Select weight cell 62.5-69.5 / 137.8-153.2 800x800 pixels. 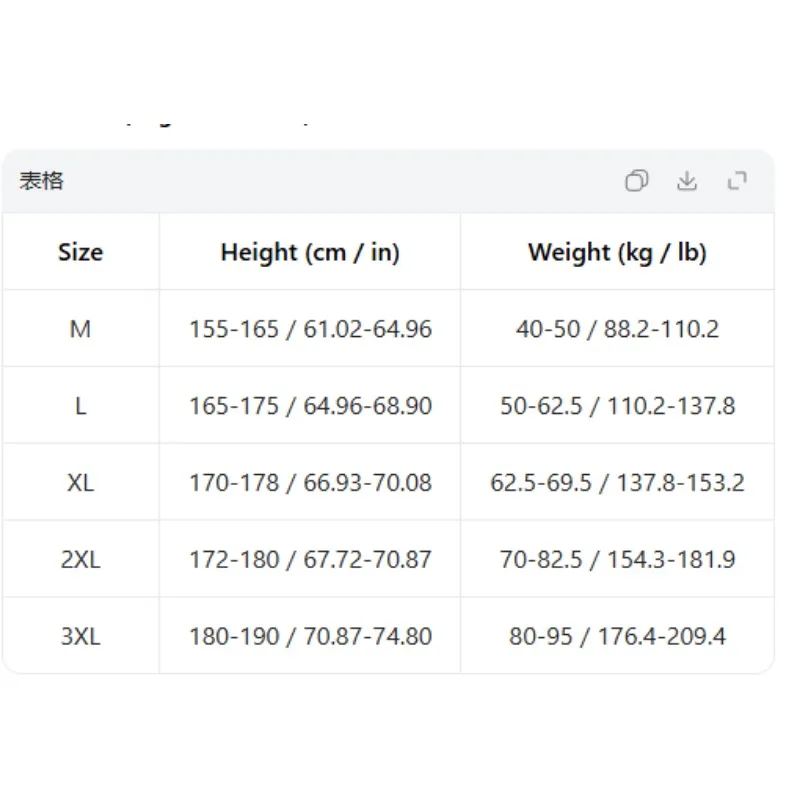pos(617,483)
